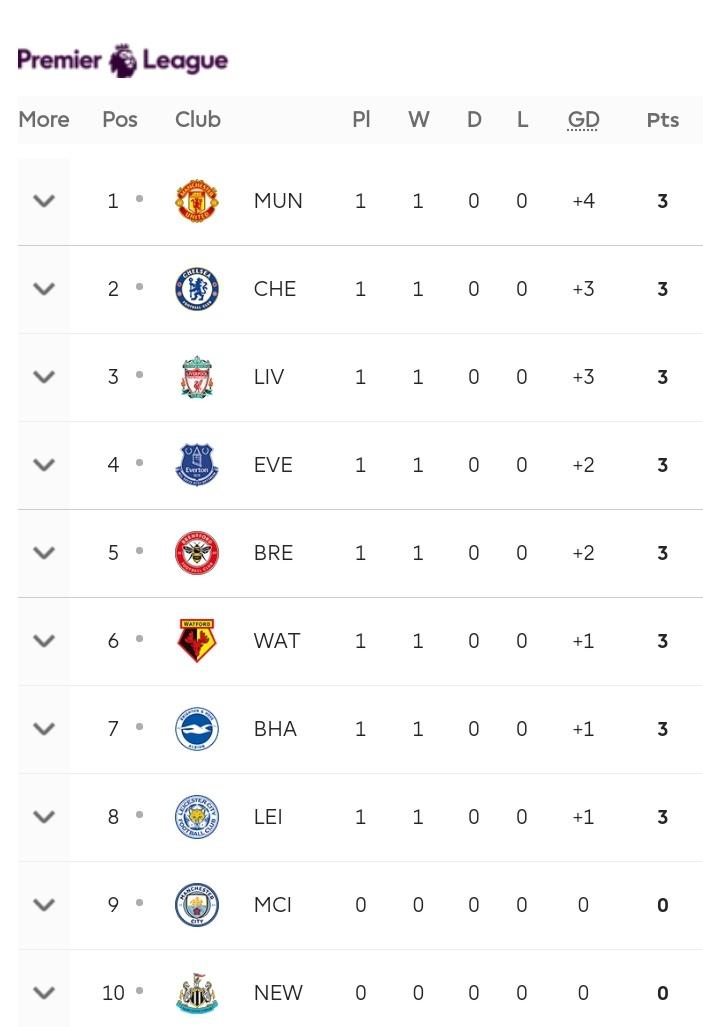Image resolution: width=703 pixels, height=1027 pixels.
Task: Click the Brentford bee badge
Action: 197,553
